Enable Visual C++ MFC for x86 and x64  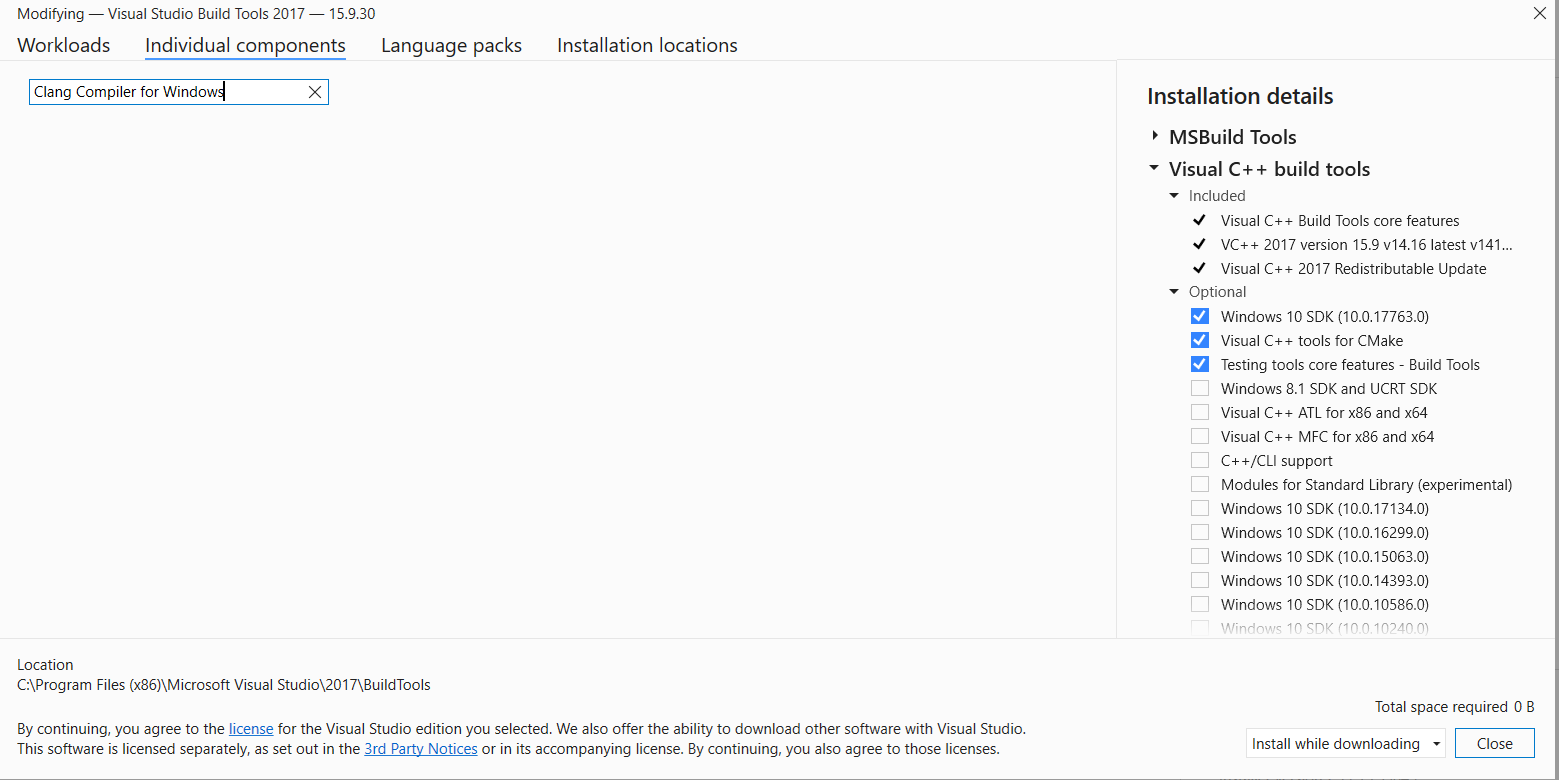click(x=1200, y=436)
